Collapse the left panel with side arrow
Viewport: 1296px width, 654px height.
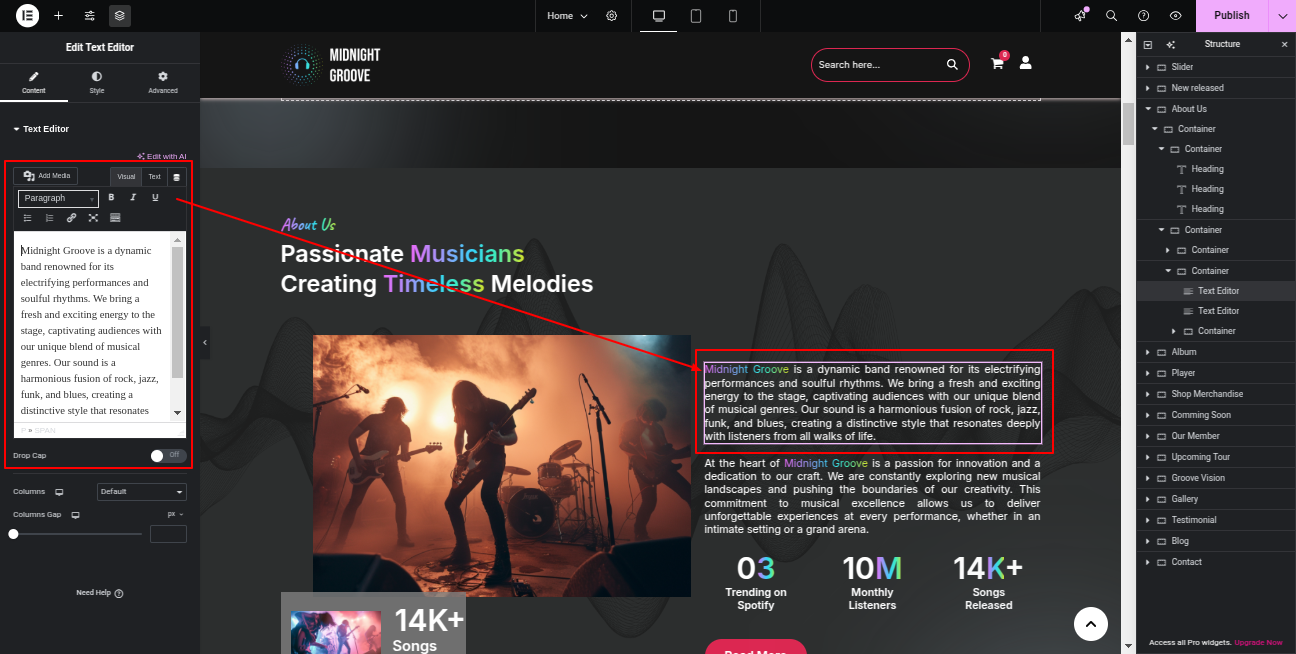click(x=205, y=342)
